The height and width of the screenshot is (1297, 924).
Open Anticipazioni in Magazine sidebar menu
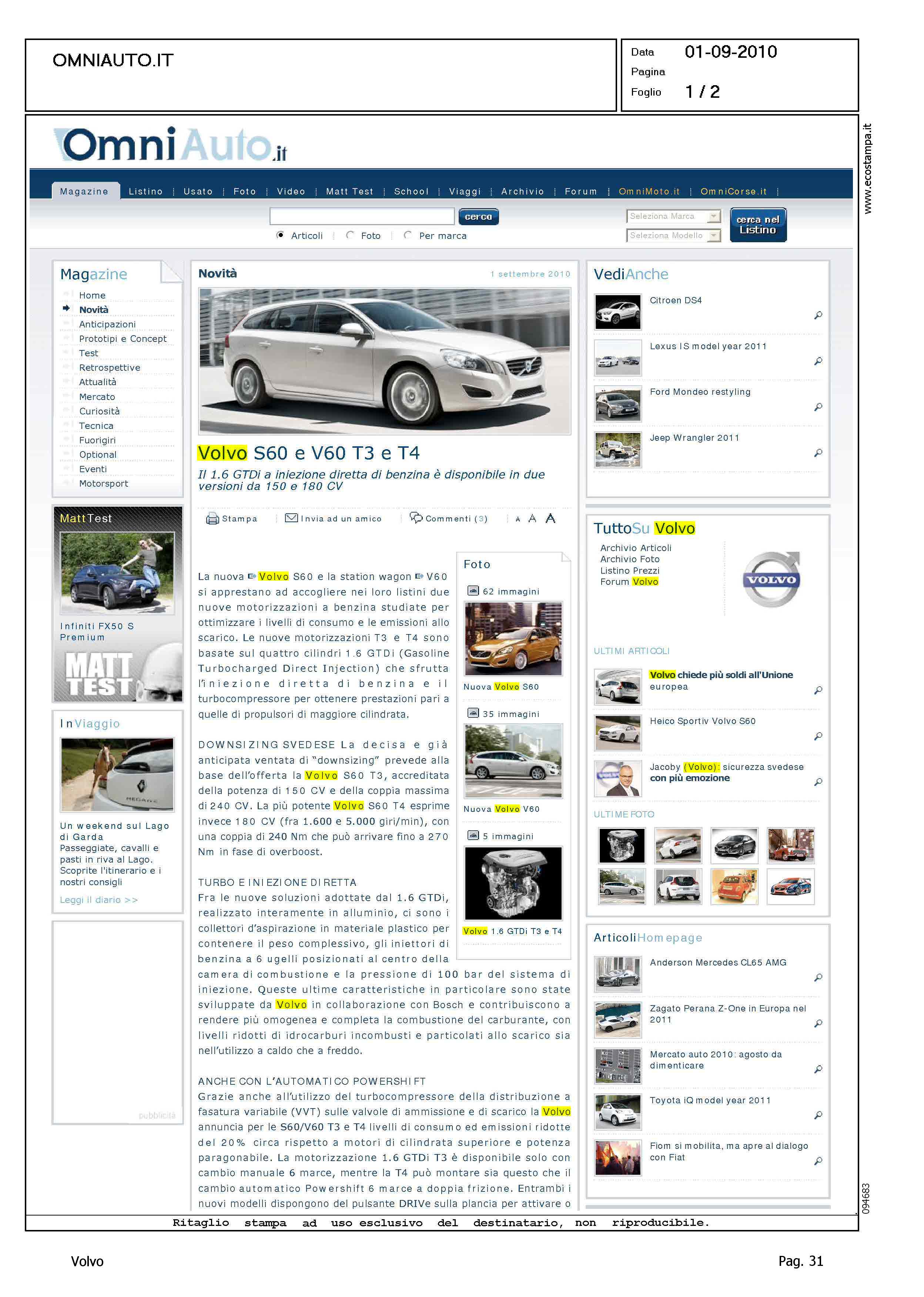click(107, 324)
